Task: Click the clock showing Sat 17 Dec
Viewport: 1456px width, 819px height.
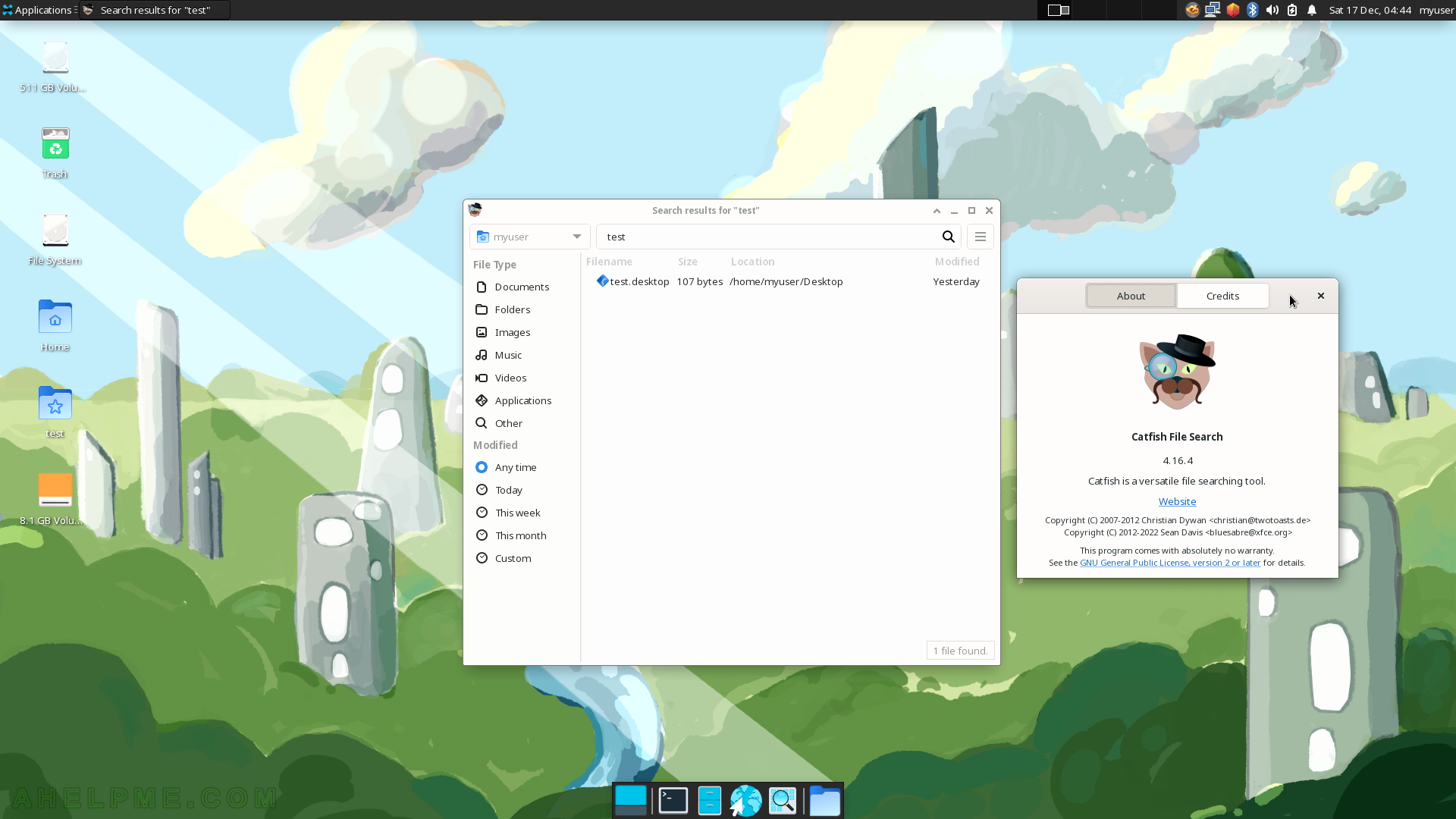Action: tap(1370, 10)
